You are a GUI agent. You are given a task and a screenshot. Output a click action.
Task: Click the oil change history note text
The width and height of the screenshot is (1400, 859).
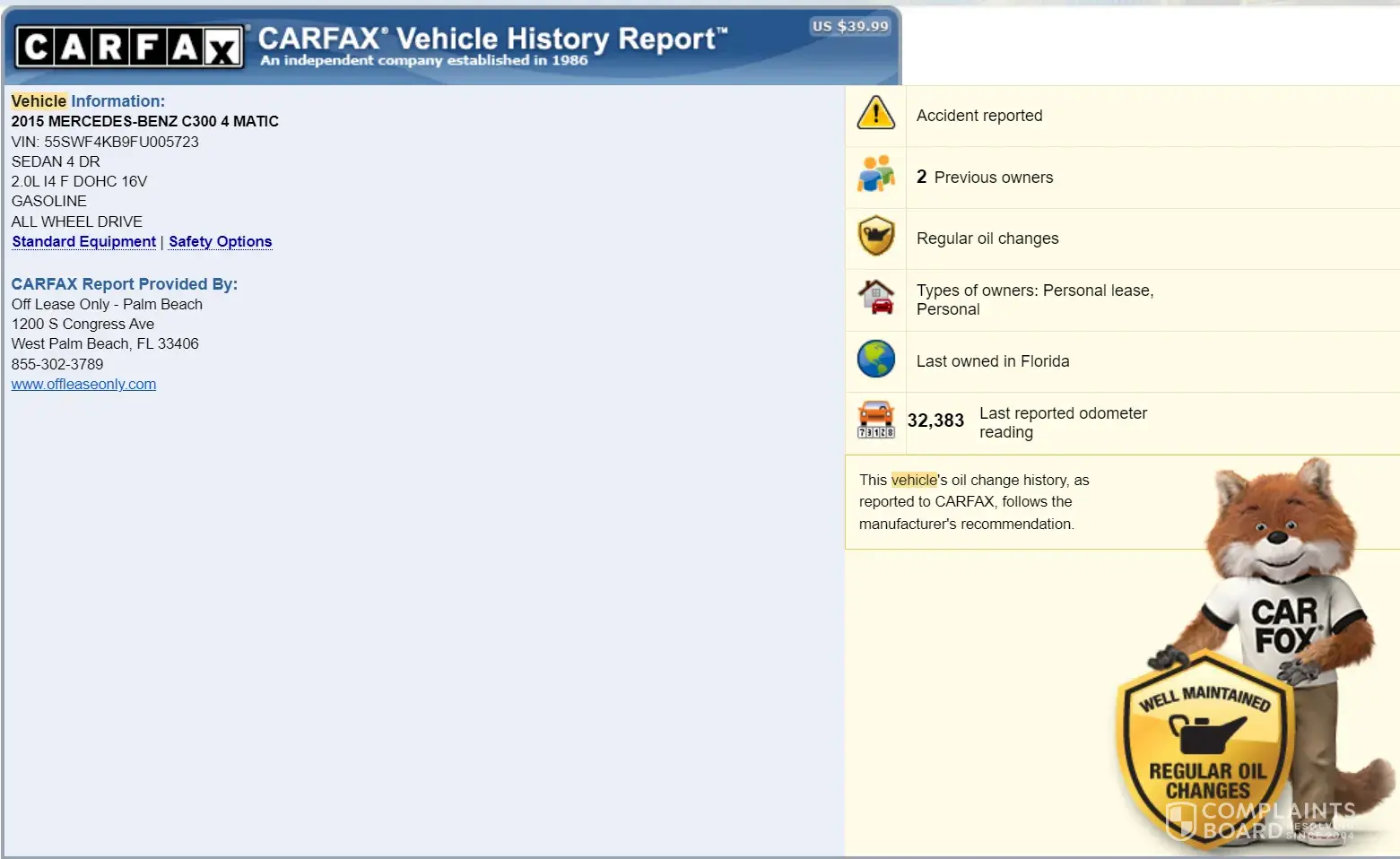[974, 502]
